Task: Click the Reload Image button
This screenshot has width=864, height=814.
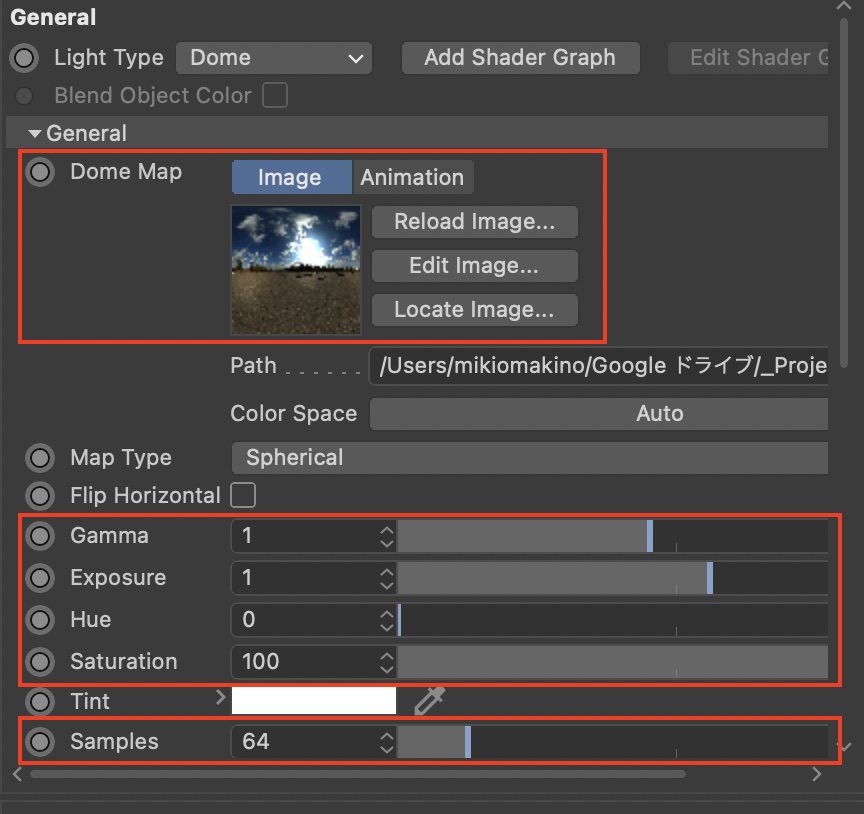Action: coord(474,222)
